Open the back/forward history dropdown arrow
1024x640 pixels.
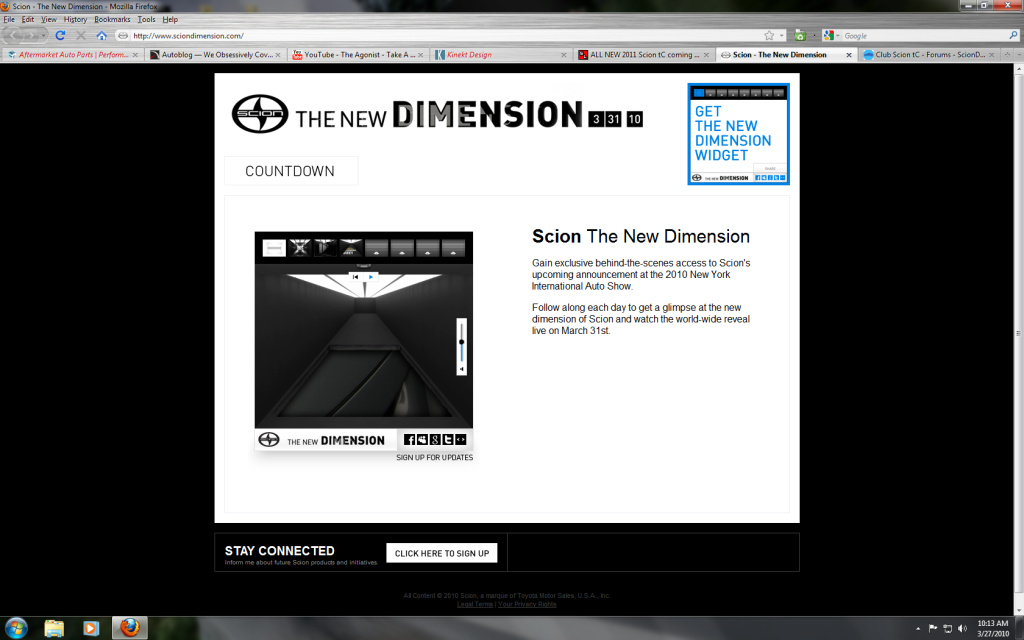click(x=44, y=35)
